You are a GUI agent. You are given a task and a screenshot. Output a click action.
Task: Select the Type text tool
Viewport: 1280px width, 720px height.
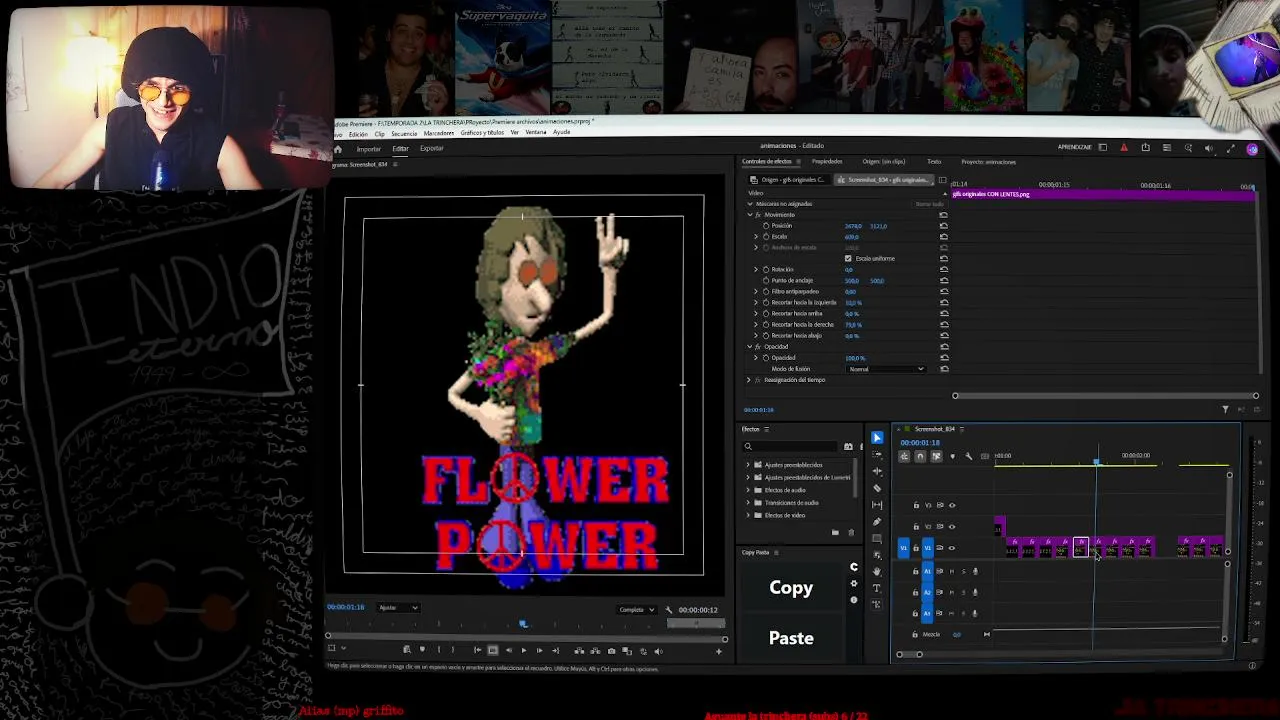877,588
